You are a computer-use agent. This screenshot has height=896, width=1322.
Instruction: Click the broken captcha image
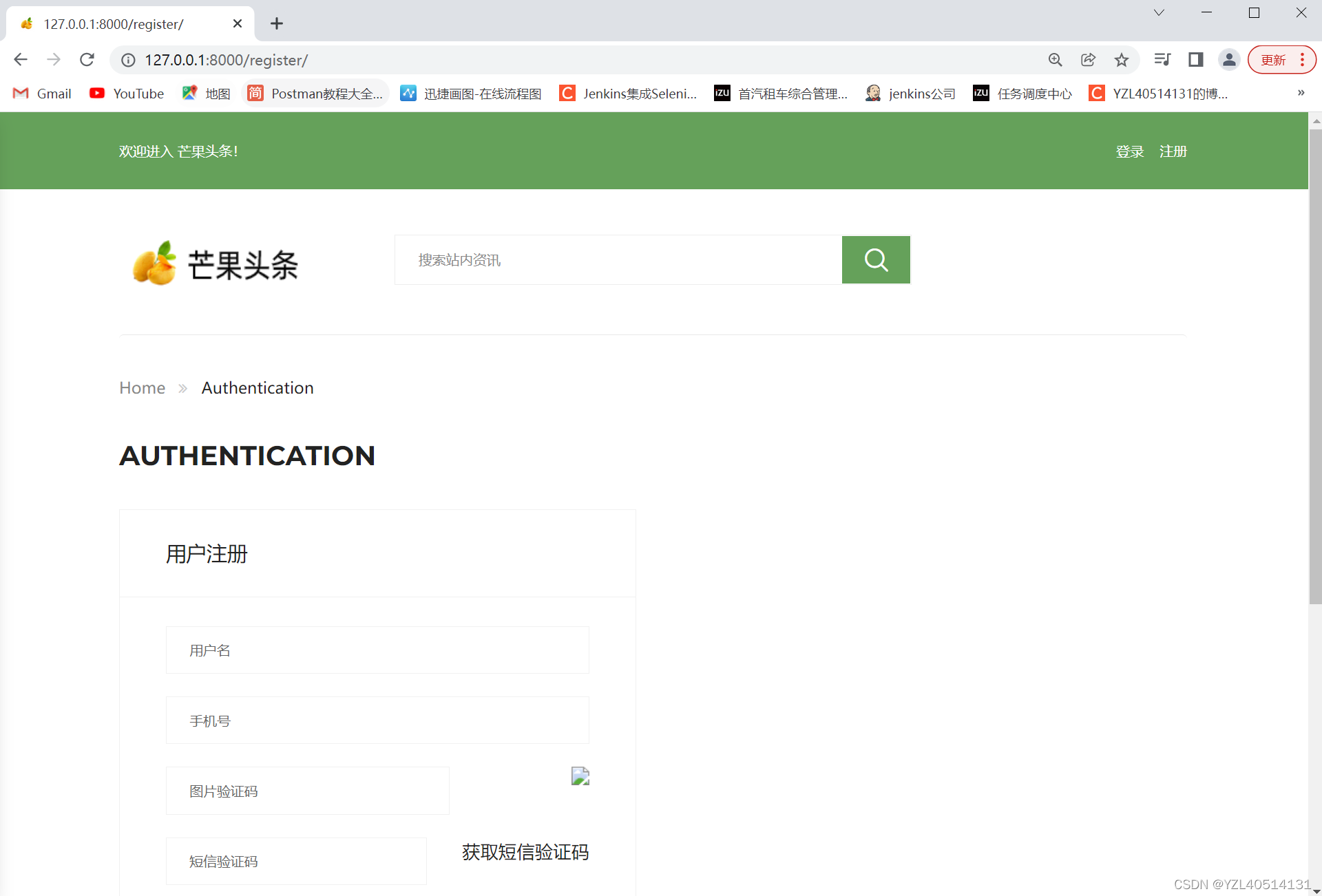click(x=580, y=776)
